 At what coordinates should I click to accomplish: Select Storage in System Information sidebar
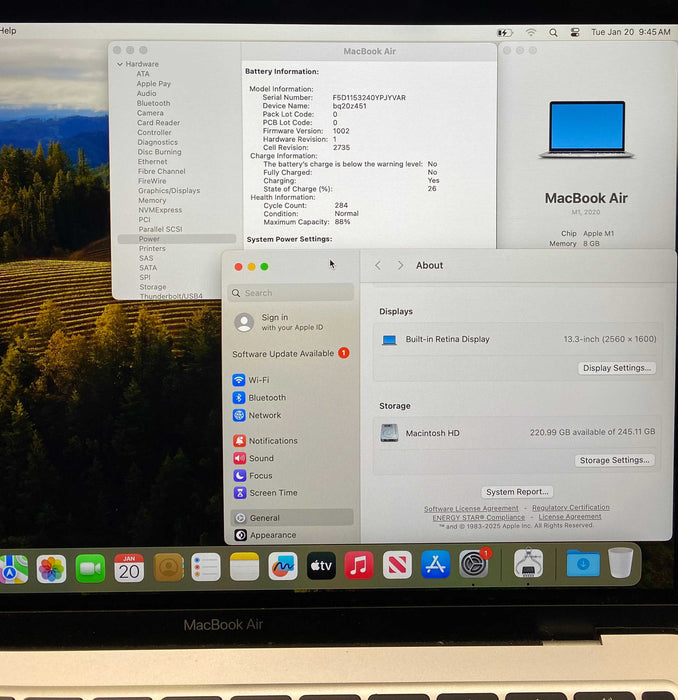pos(153,287)
